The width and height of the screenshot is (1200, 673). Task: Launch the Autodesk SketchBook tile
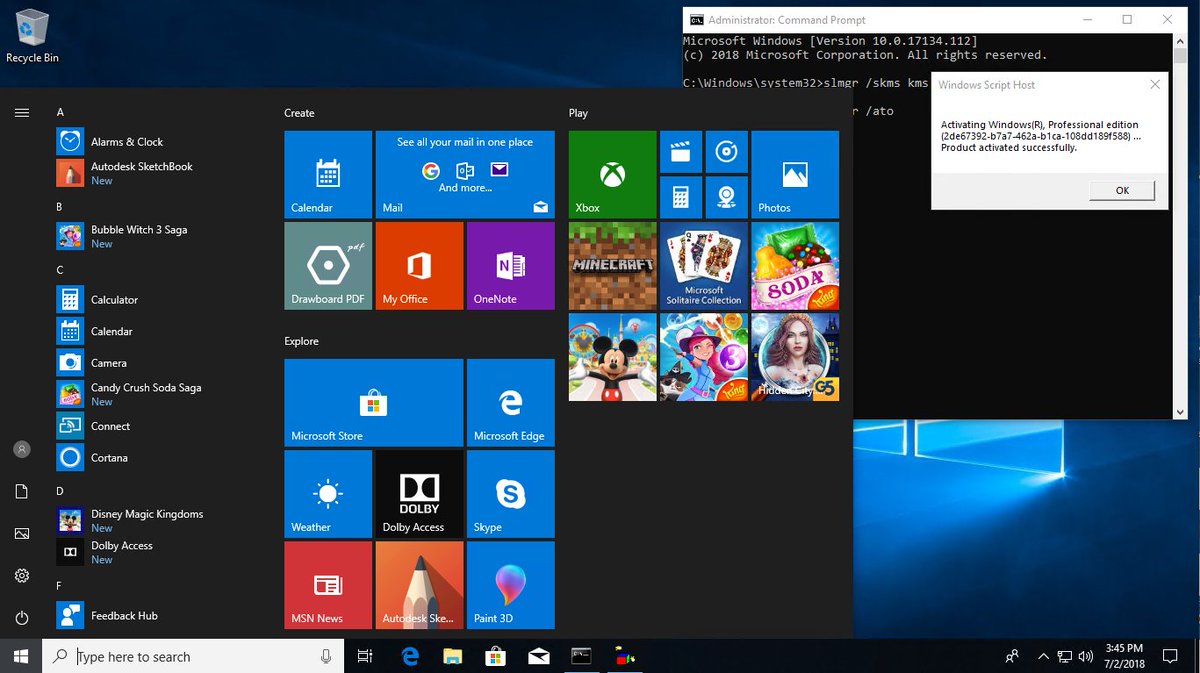[419, 585]
